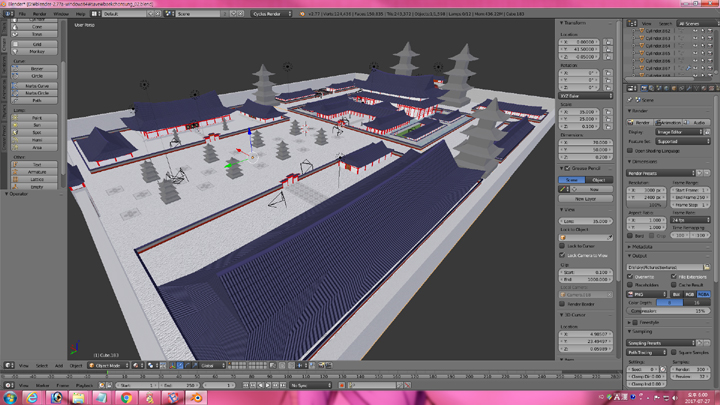
Task: Open the Material properties tab icon
Action: (704, 88)
